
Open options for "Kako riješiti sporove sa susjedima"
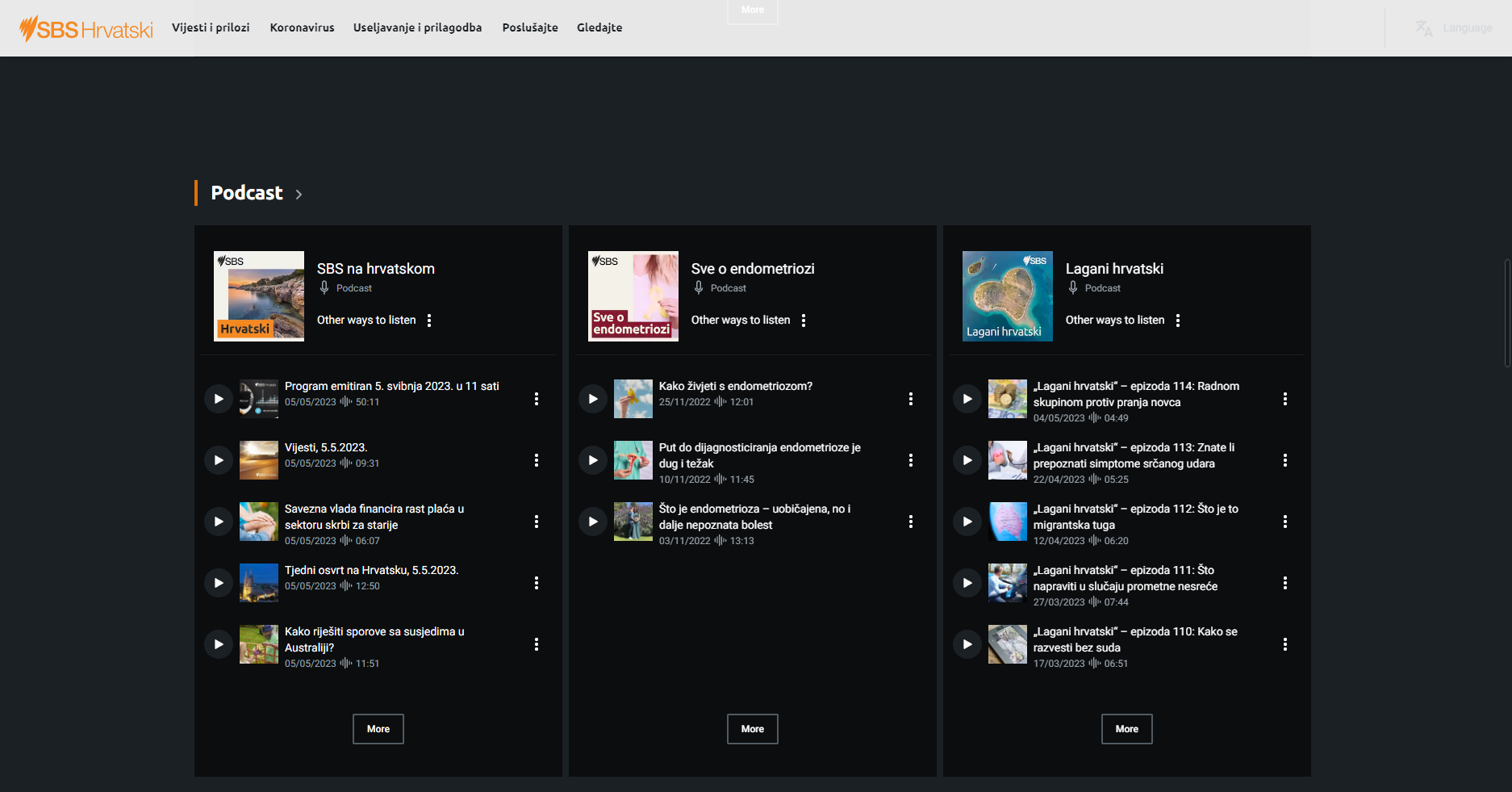click(537, 643)
